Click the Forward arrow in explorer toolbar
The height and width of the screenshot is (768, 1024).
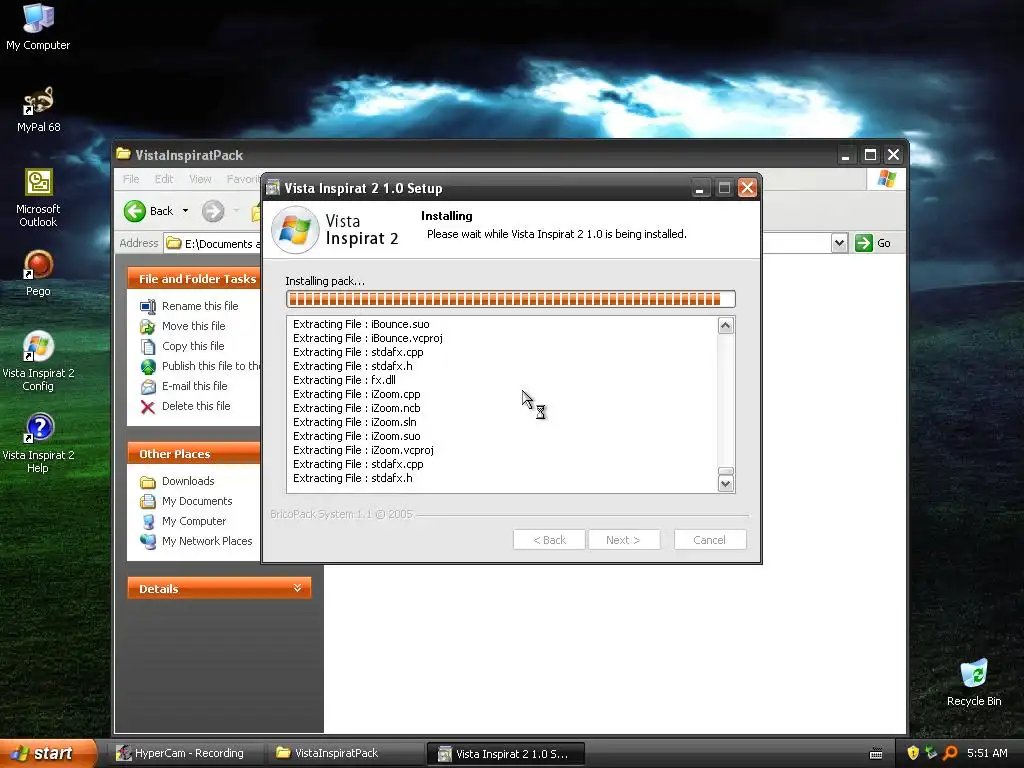[x=213, y=211]
